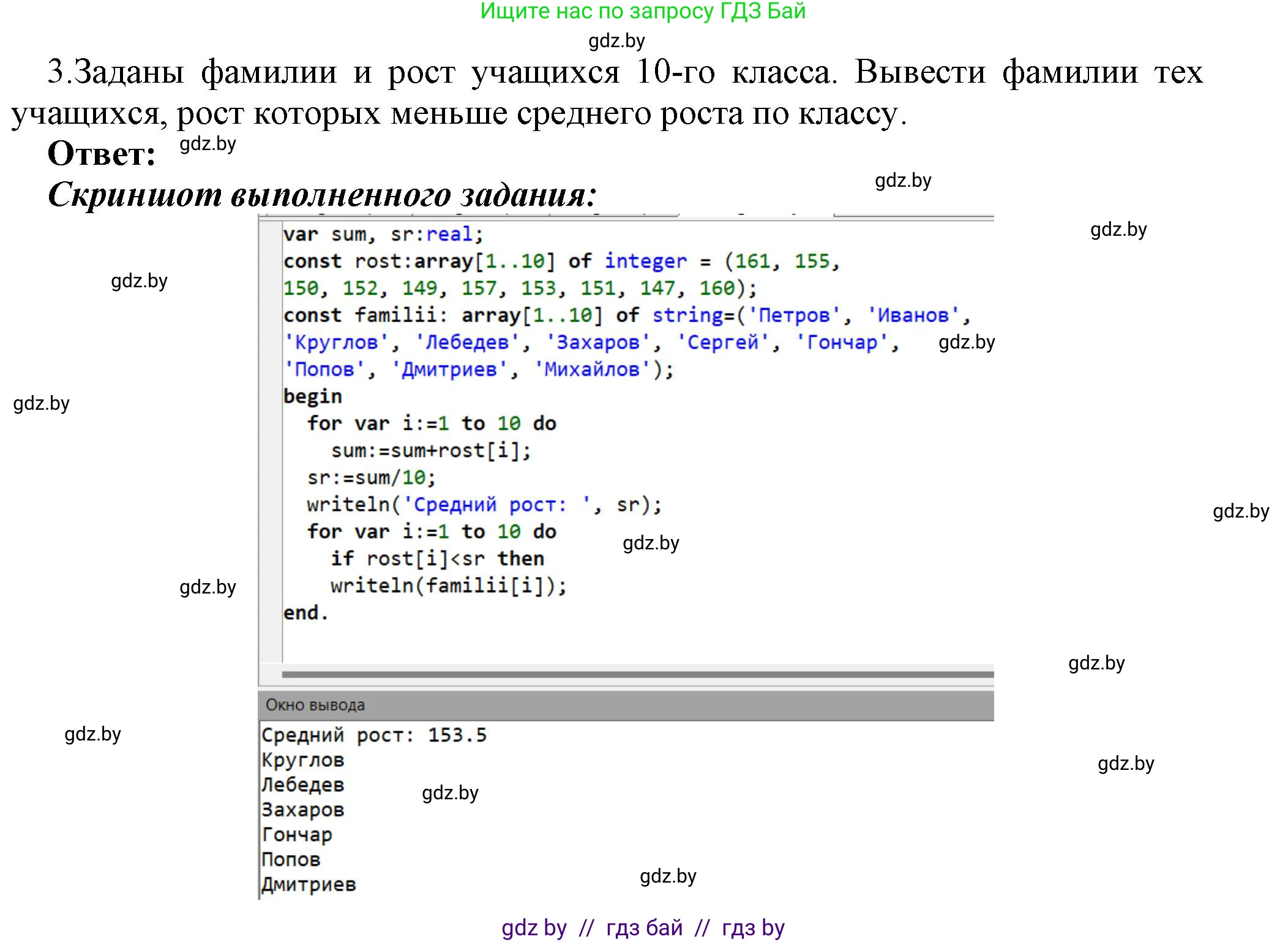Click the "if rost[i]<sr then" line

click(437, 559)
